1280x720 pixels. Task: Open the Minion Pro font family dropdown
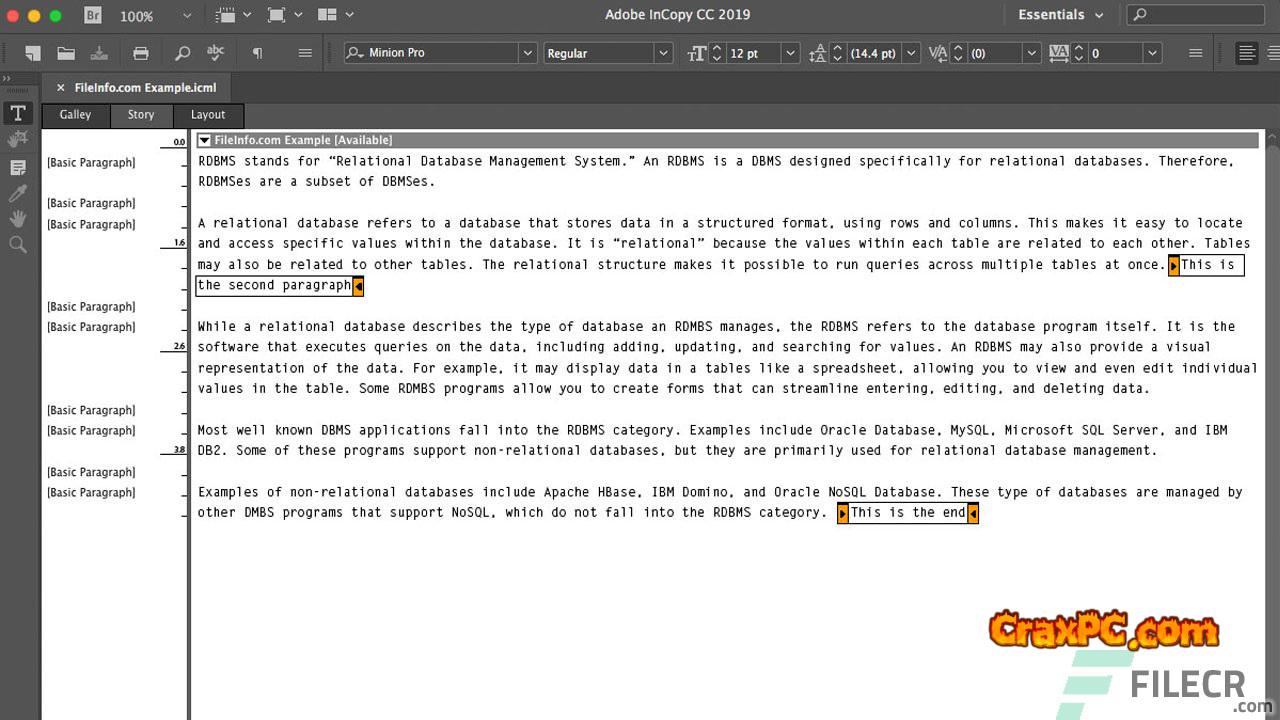point(527,53)
